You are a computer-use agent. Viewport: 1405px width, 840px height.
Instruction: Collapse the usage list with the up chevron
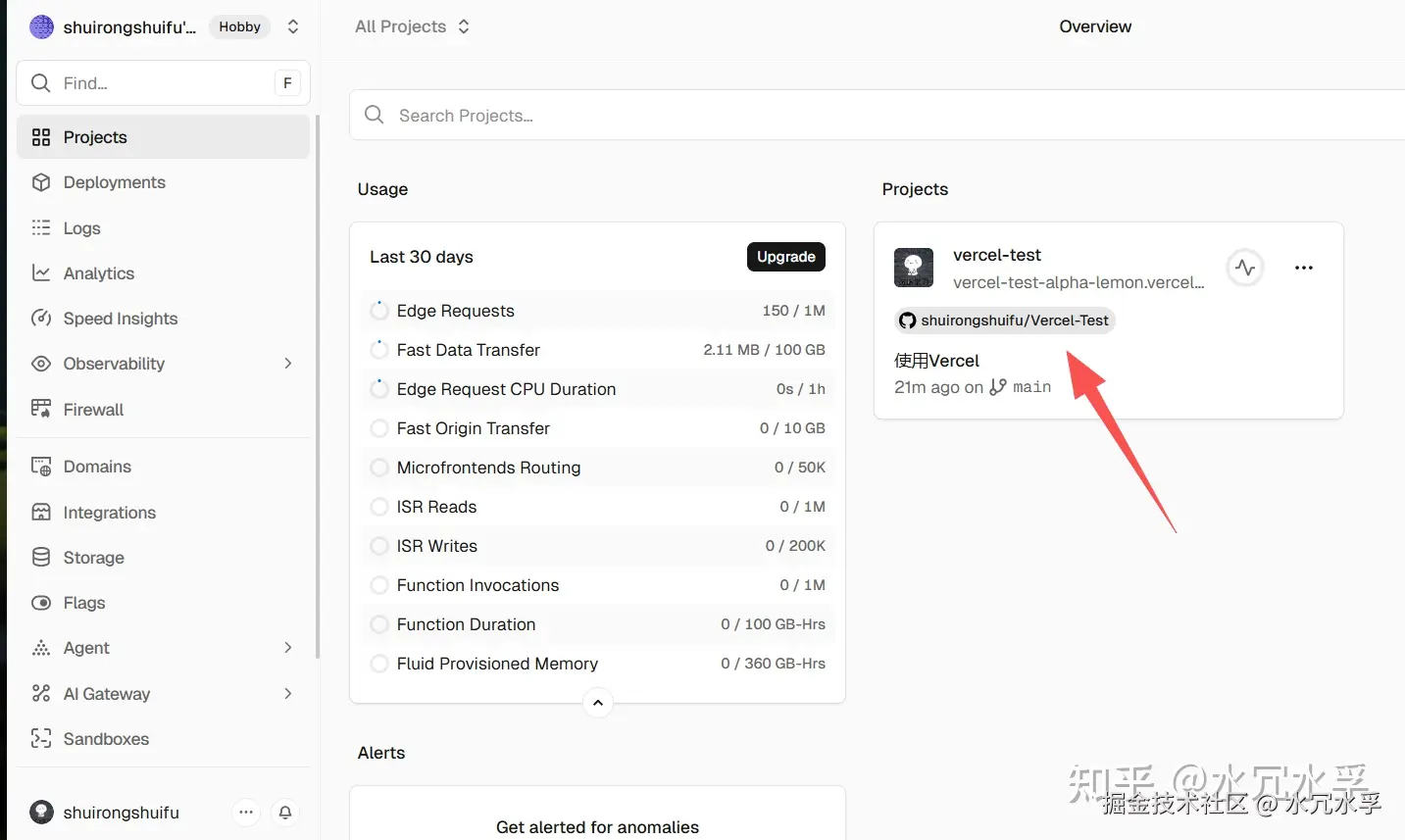click(598, 703)
